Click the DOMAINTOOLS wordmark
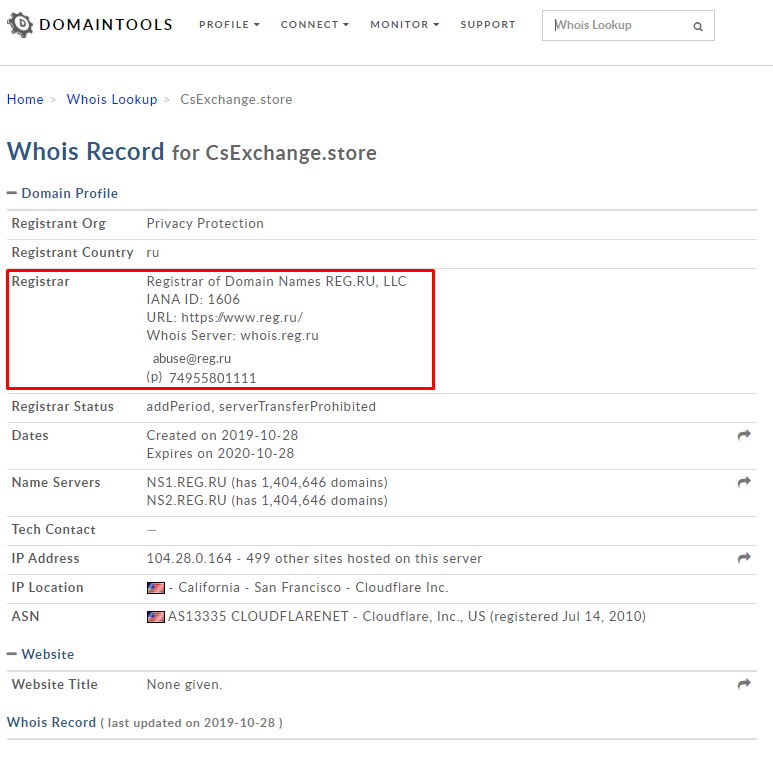The image size is (773, 761). (106, 25)
